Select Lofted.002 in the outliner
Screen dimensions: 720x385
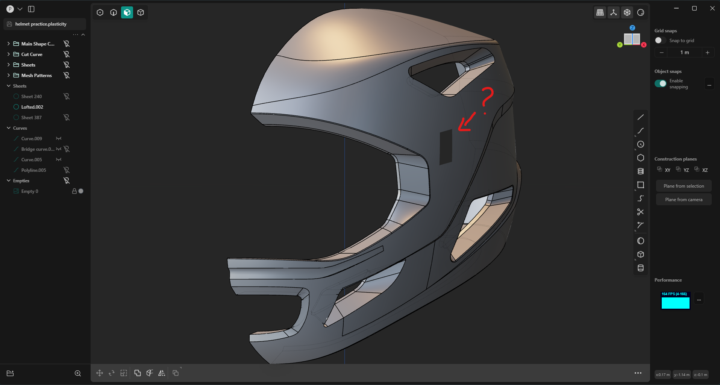click(x=32, y=107)
